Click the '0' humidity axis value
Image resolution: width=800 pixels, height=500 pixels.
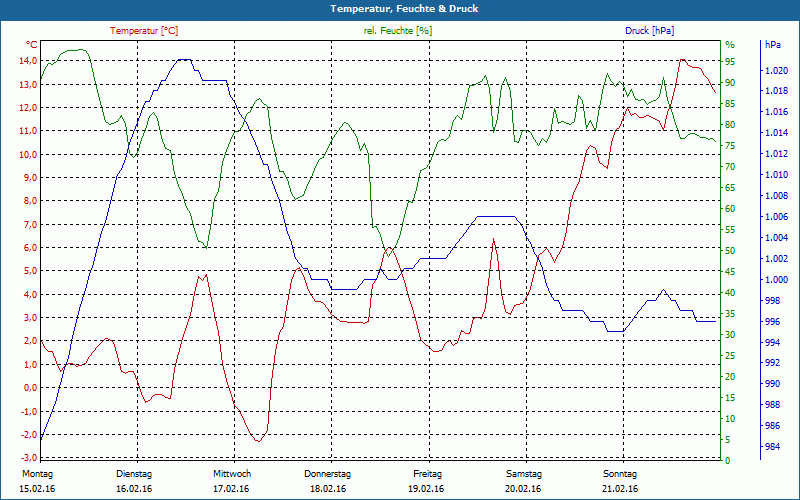pos(728,460)
